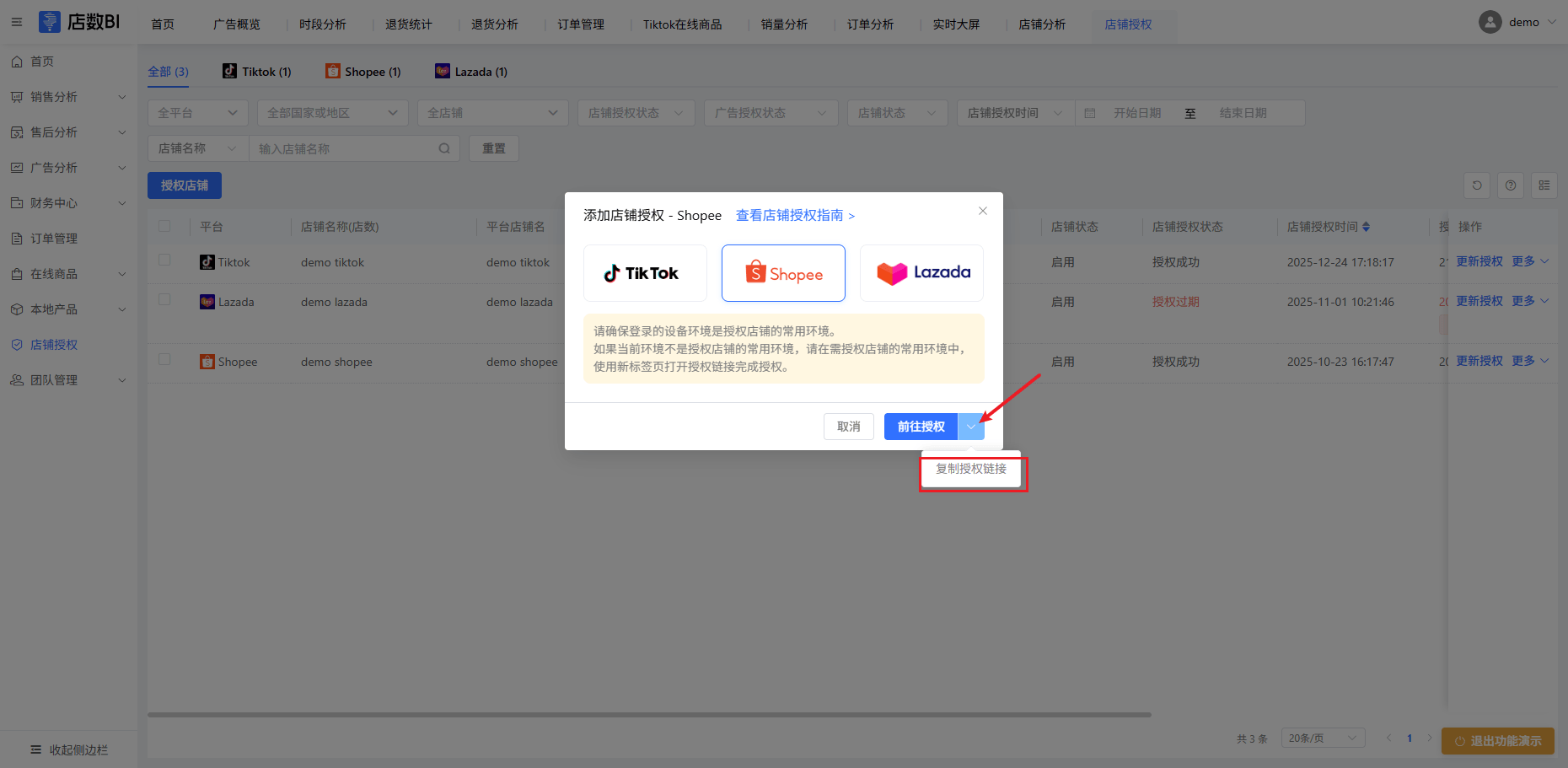Switch to the Tiktok (1) tab
Screen dimensions: 1568x768
(257, 72)
